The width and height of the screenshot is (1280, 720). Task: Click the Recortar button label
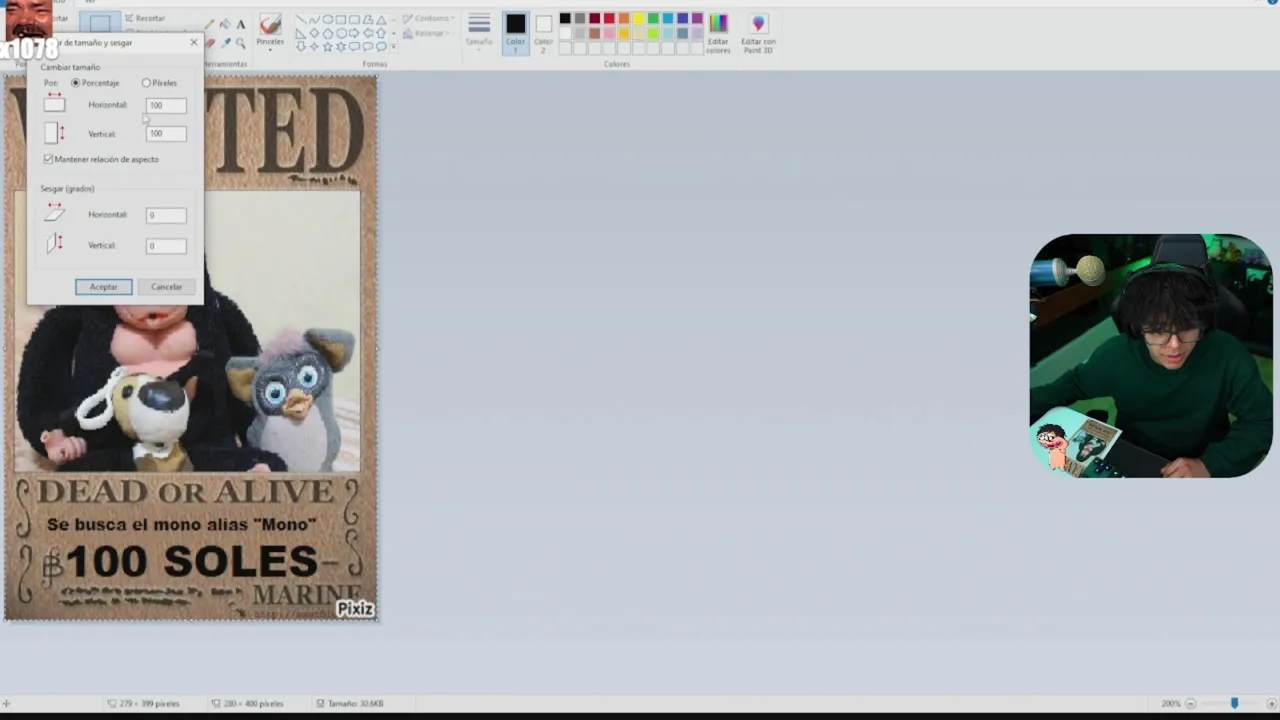(x=150, y=18)
